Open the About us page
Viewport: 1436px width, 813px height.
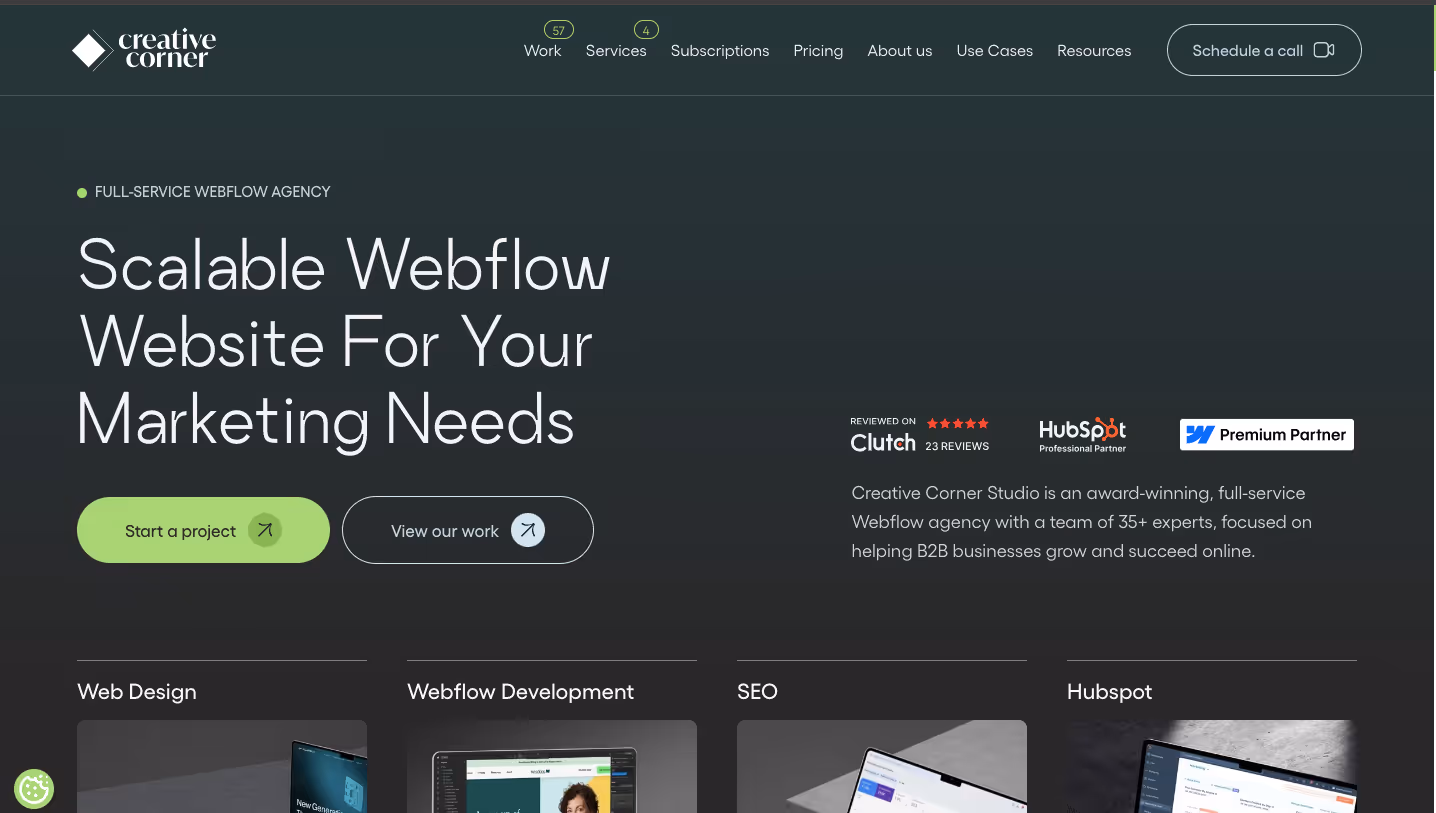900,51
